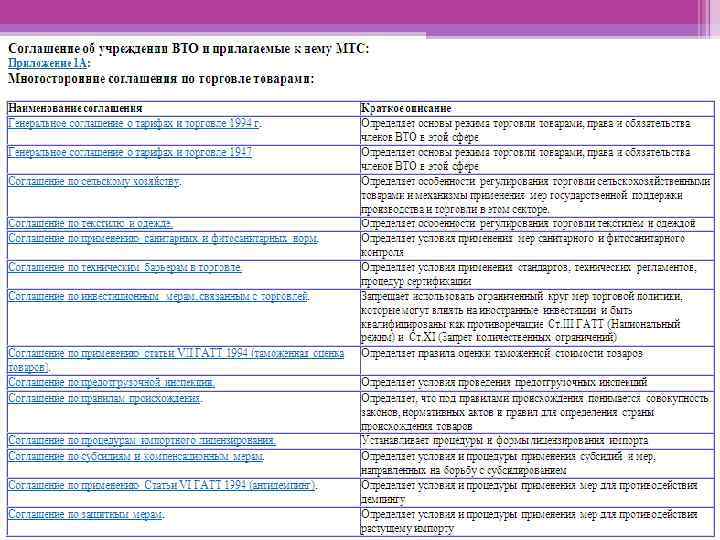The height and width of the screenshot is (540, 720).
Task: Open Соглашение по текстилю и одежде link
Action: point(90,224)
